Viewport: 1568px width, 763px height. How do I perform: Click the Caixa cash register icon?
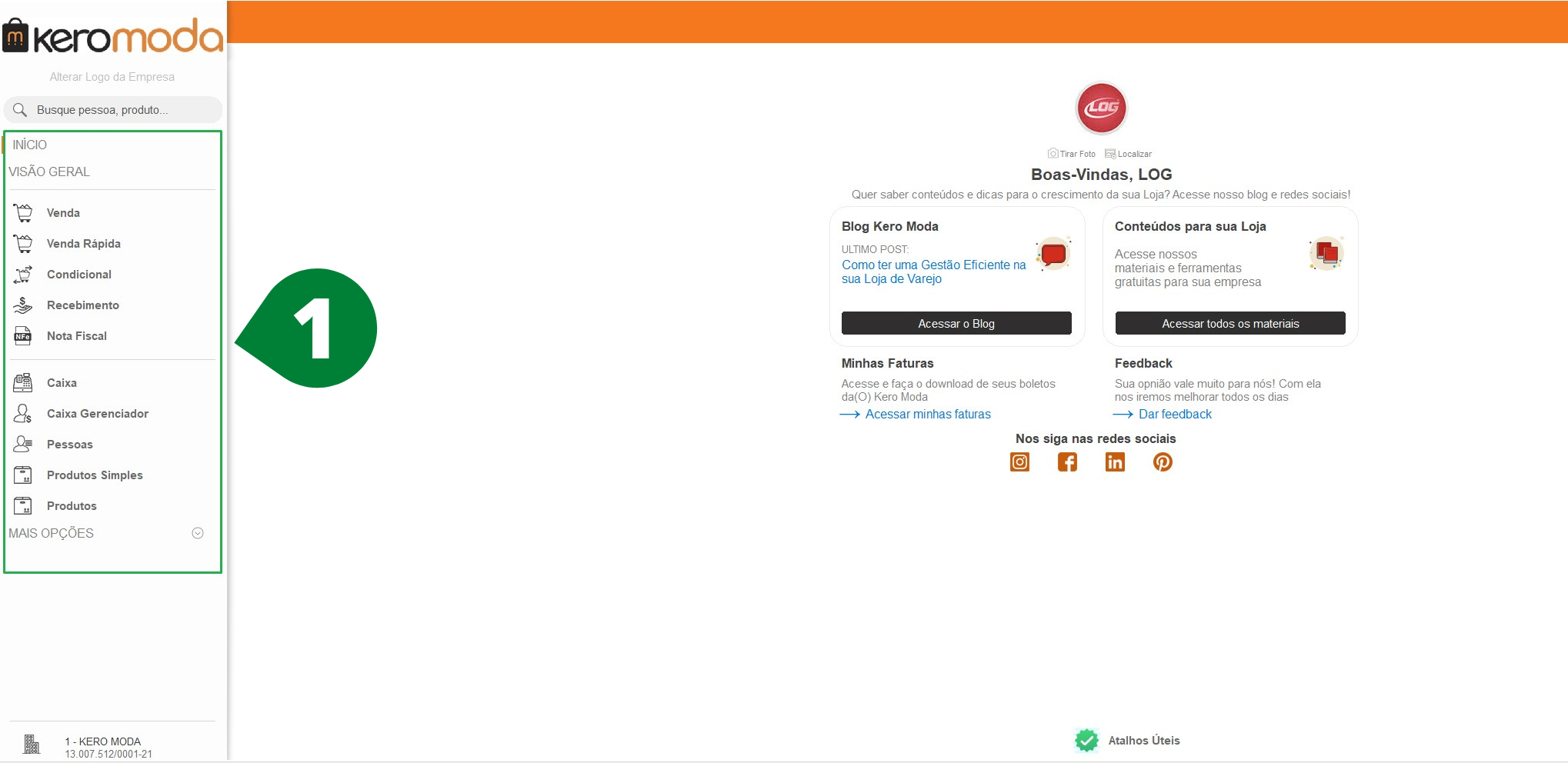(23, 382)
